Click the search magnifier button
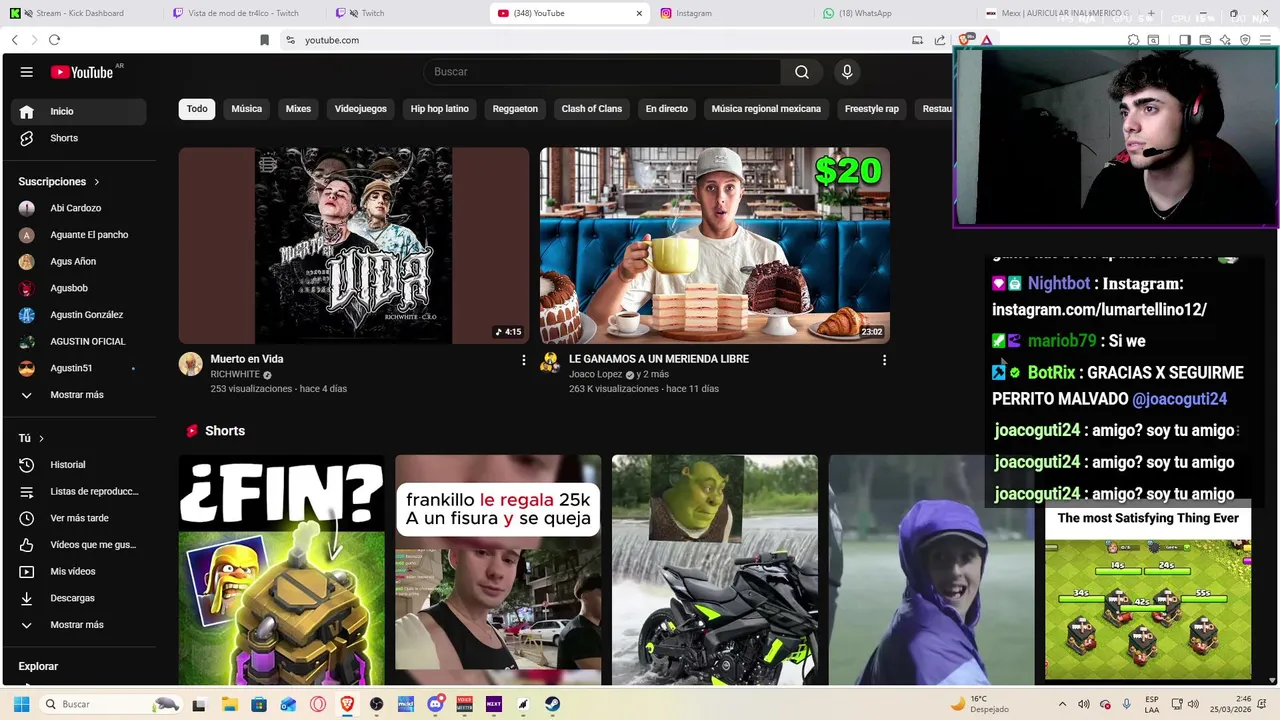This screenshot has width=1280, height=720. tap(802, 72)
